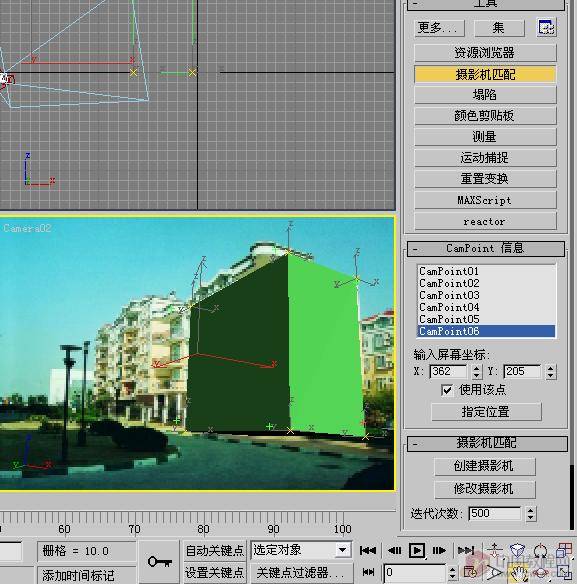This screenshot has width=577, height=584.
Task: Click 关键点过滤器... button
Action: [x=302, y=572]
